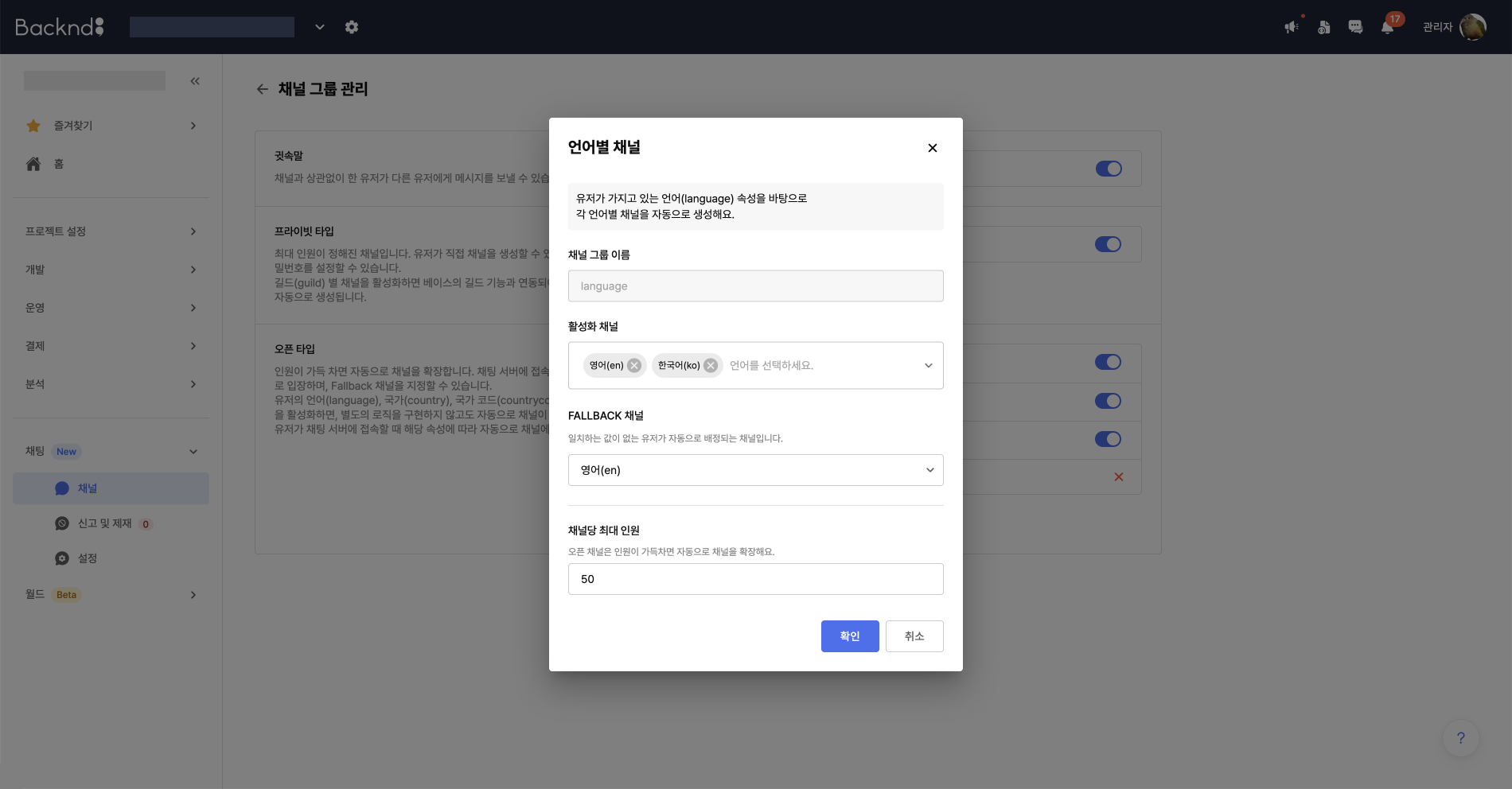Screen dimensions: 1512x789
Task: Open the project selector dropdown arrow
Action: 320,27
